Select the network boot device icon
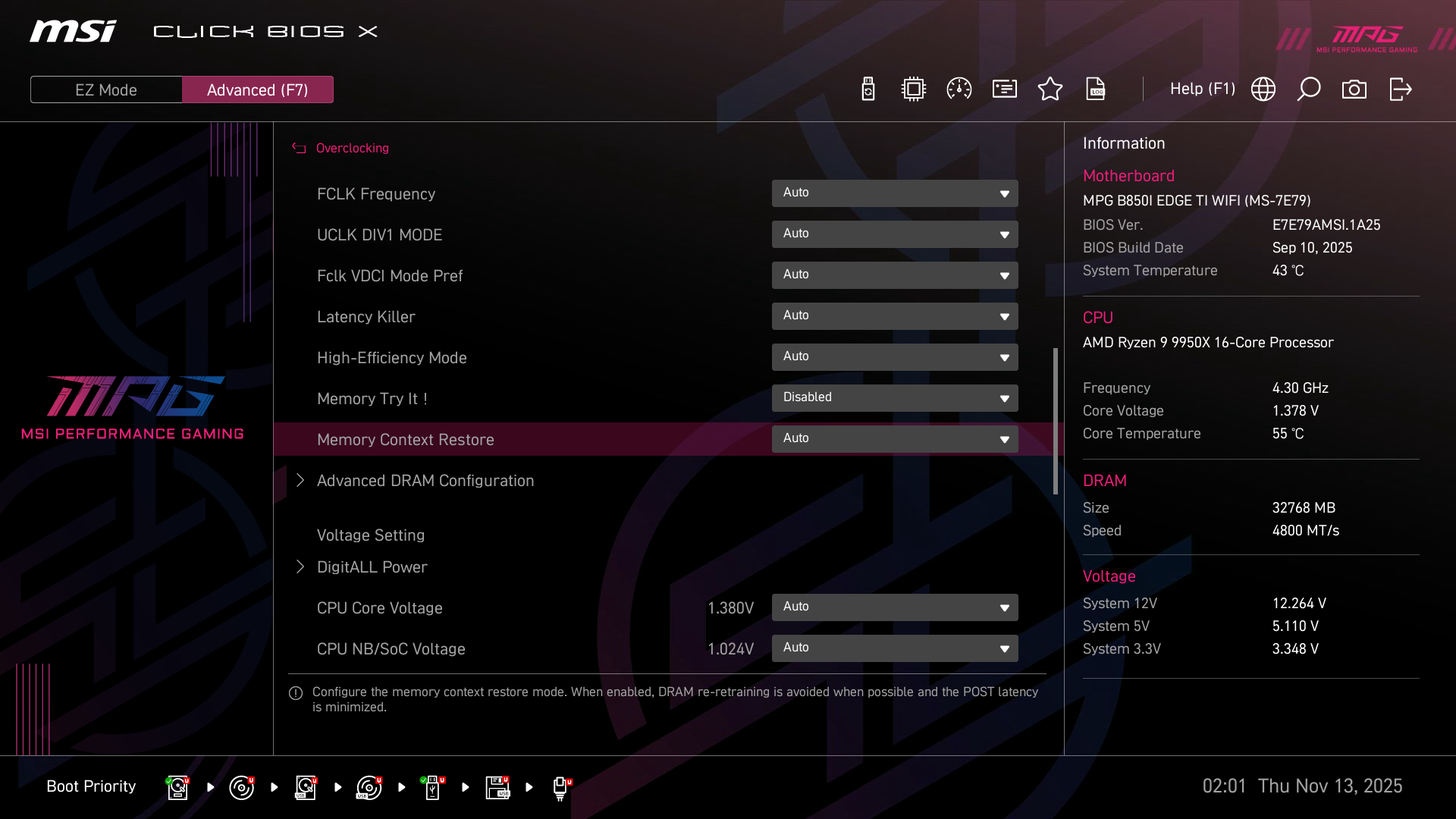This screenshot has width=1456, height=819. pos(560,787)
